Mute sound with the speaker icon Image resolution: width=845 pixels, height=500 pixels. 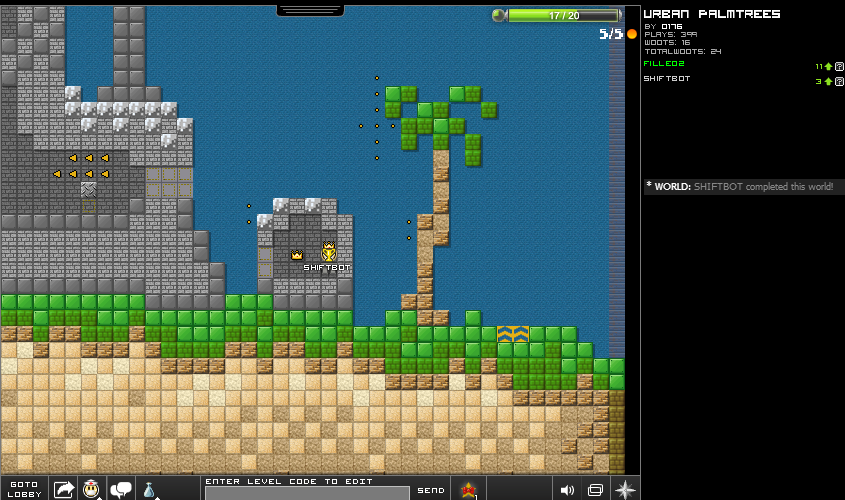point(567,490)
